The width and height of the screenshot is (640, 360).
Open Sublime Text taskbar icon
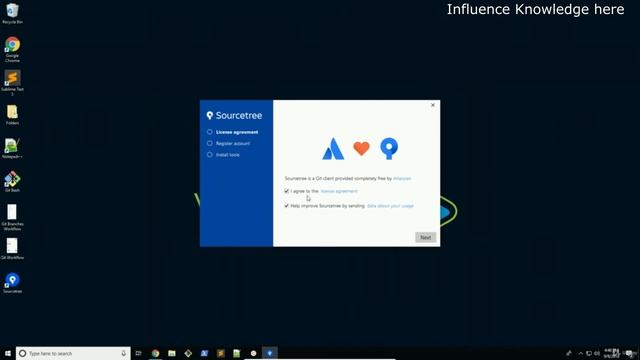221,353
